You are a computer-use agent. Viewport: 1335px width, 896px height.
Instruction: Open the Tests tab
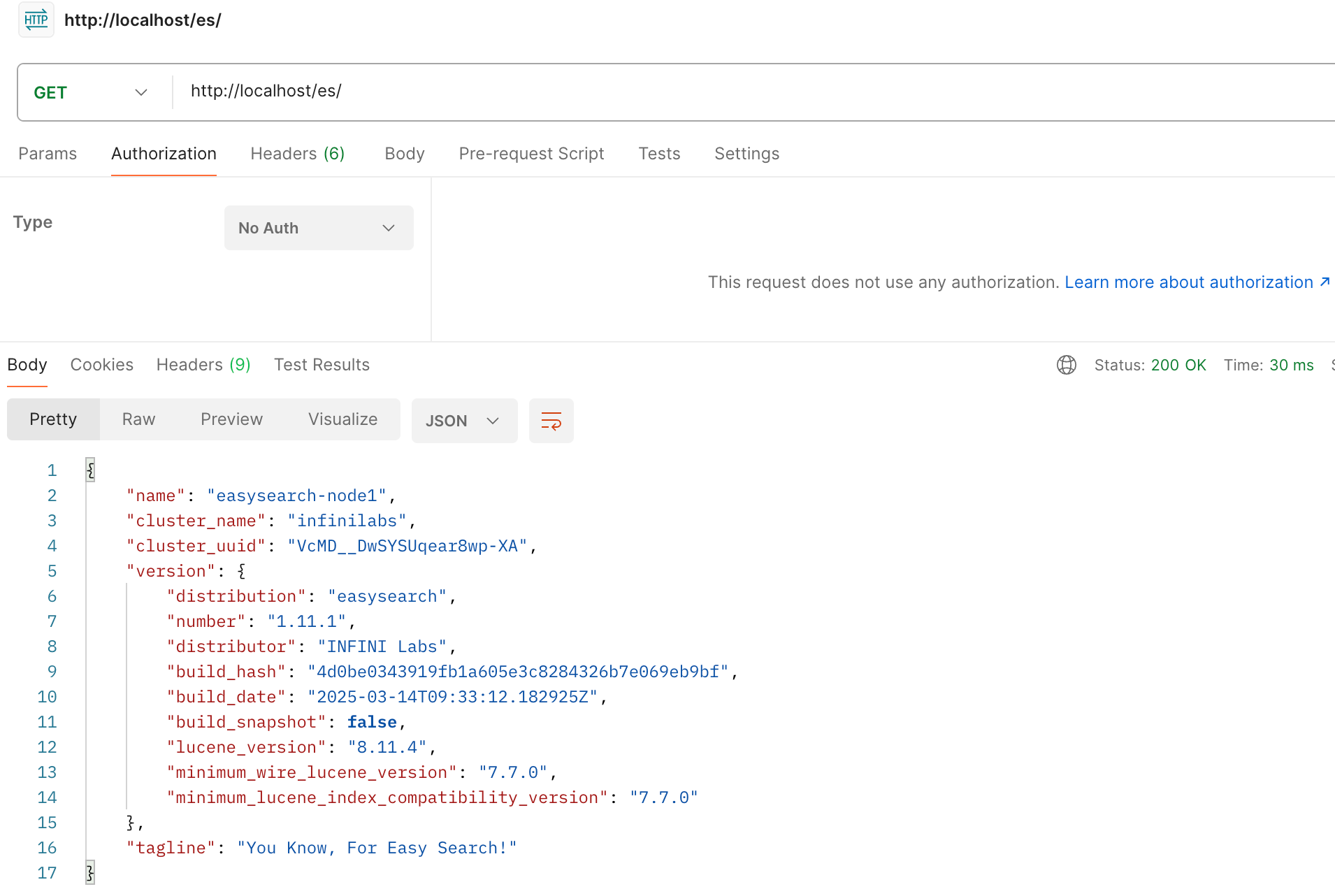point(659,154)
